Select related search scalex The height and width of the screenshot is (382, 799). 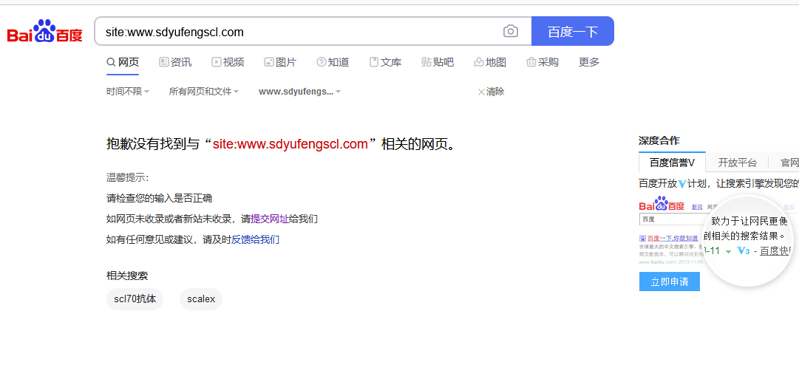pyautogui.click(x=201, y=299)
